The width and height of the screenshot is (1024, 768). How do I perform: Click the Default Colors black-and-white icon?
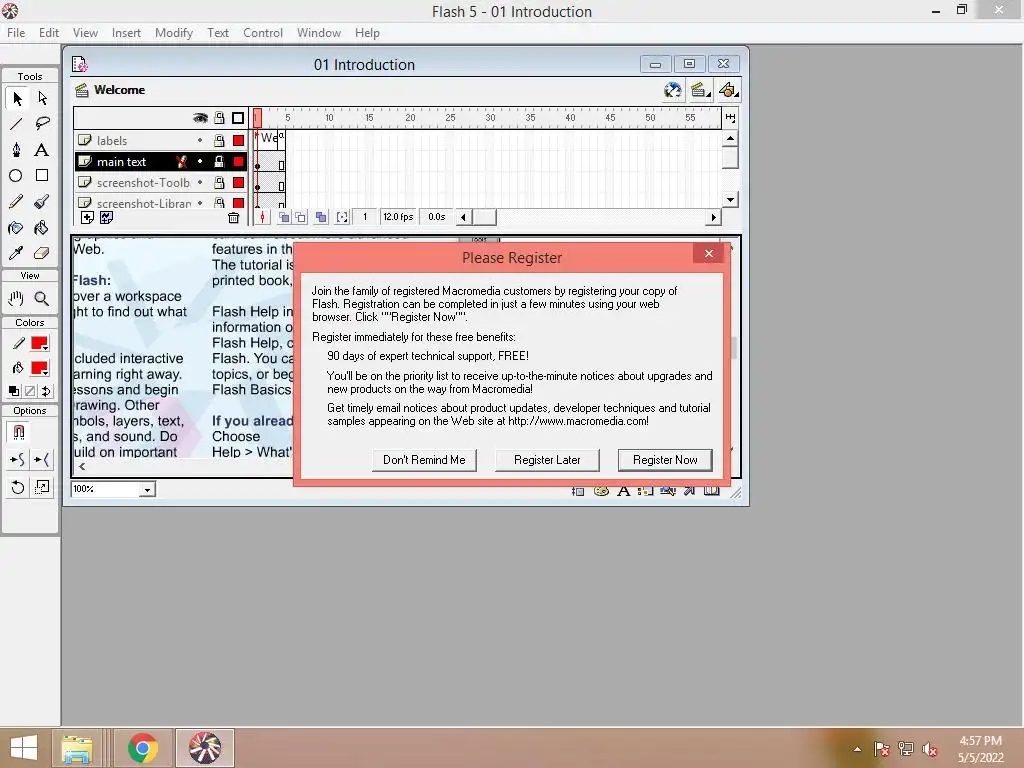(x=14, y=391)
